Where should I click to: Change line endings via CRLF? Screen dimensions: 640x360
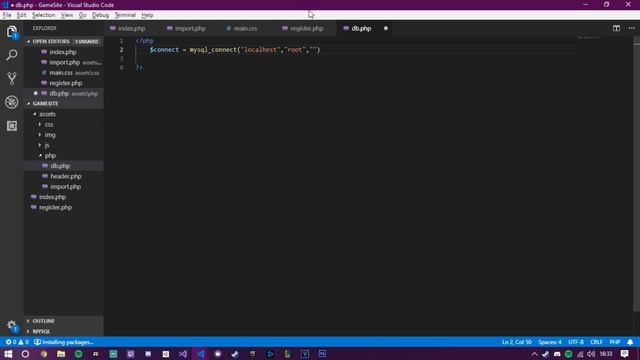tap(596, 342)
